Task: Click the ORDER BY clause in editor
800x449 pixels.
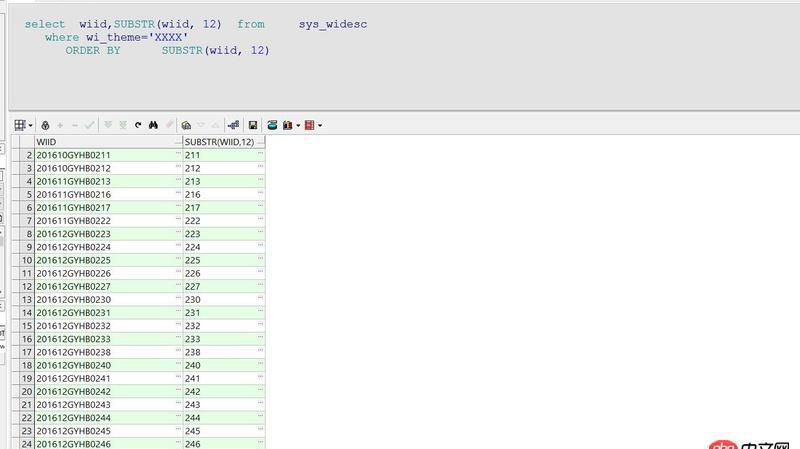Action: 93,51
